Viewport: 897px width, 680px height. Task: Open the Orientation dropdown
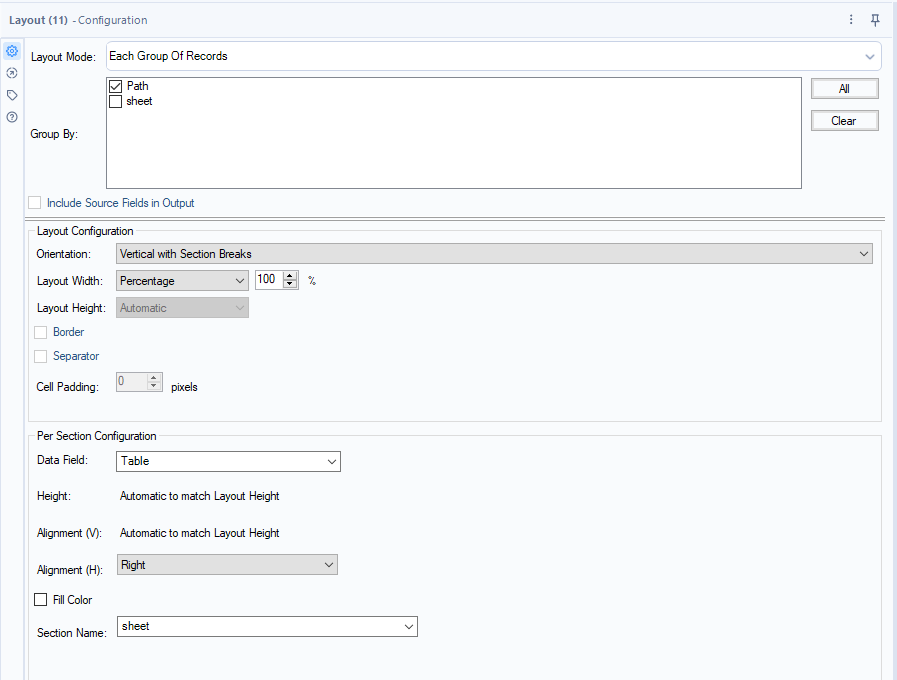864,253
